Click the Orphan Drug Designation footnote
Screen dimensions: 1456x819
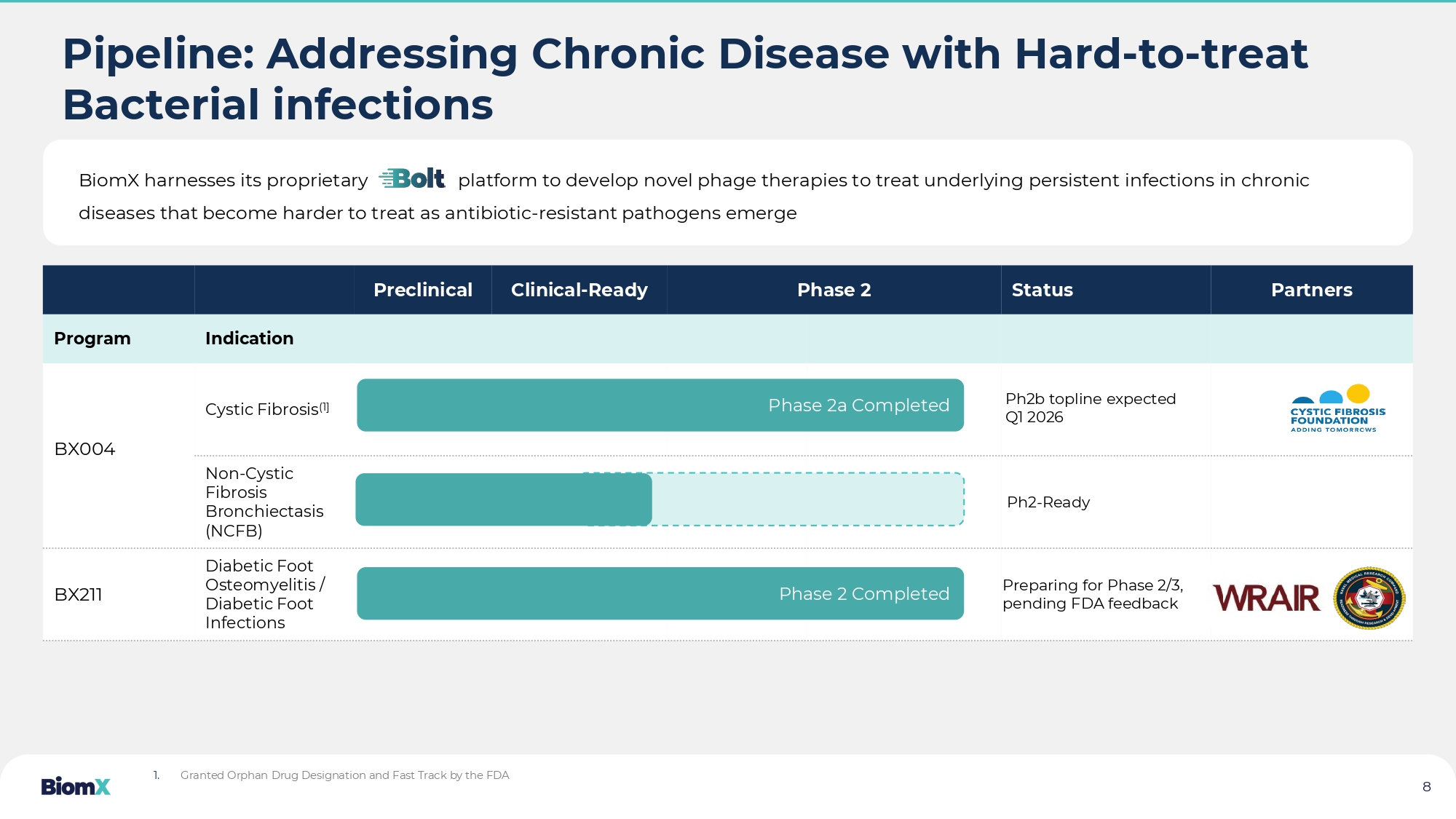pyautogui.click(x=344, y=775)
